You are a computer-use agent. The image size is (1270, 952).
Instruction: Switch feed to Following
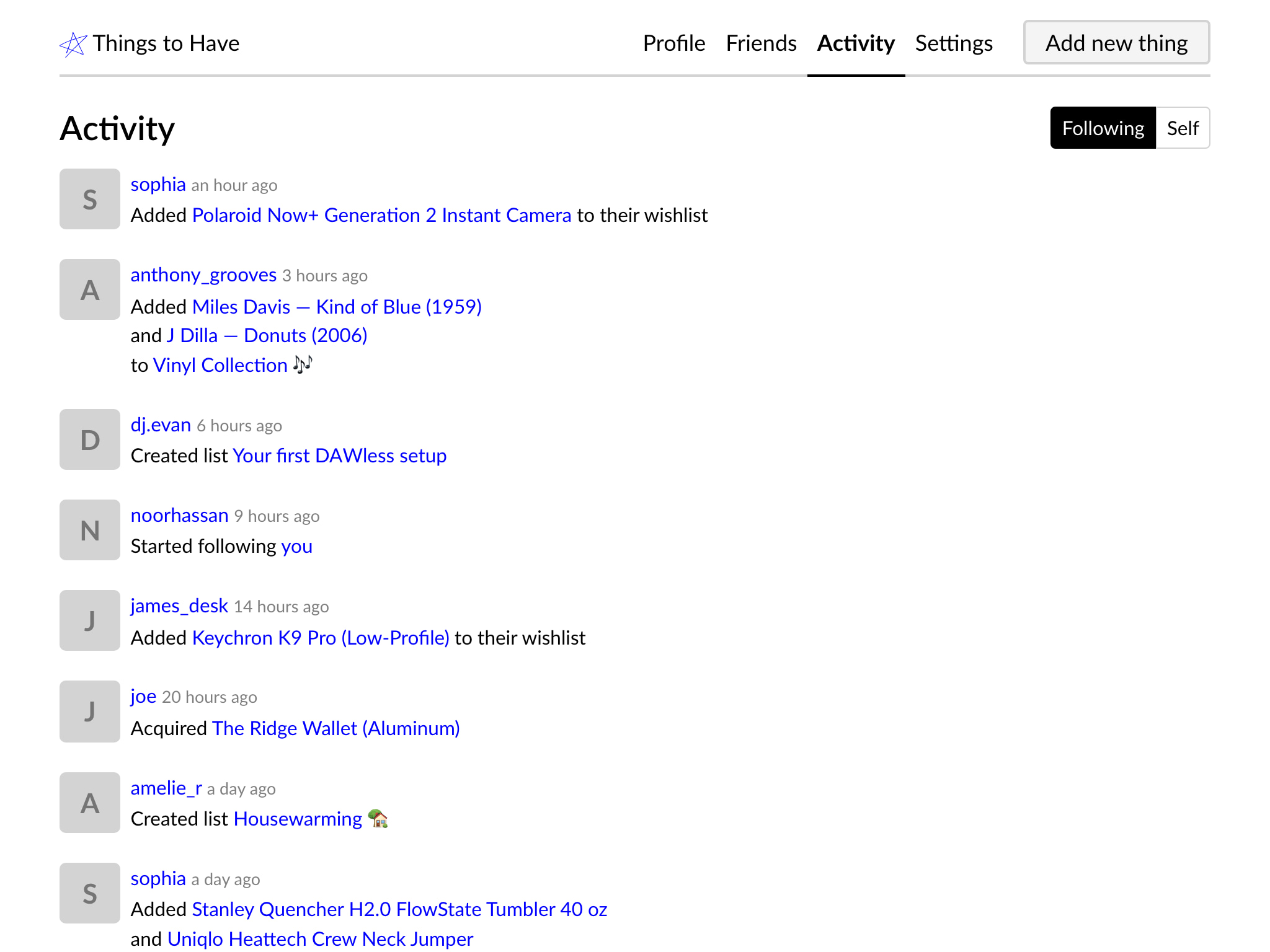[x=1103, y=128]
